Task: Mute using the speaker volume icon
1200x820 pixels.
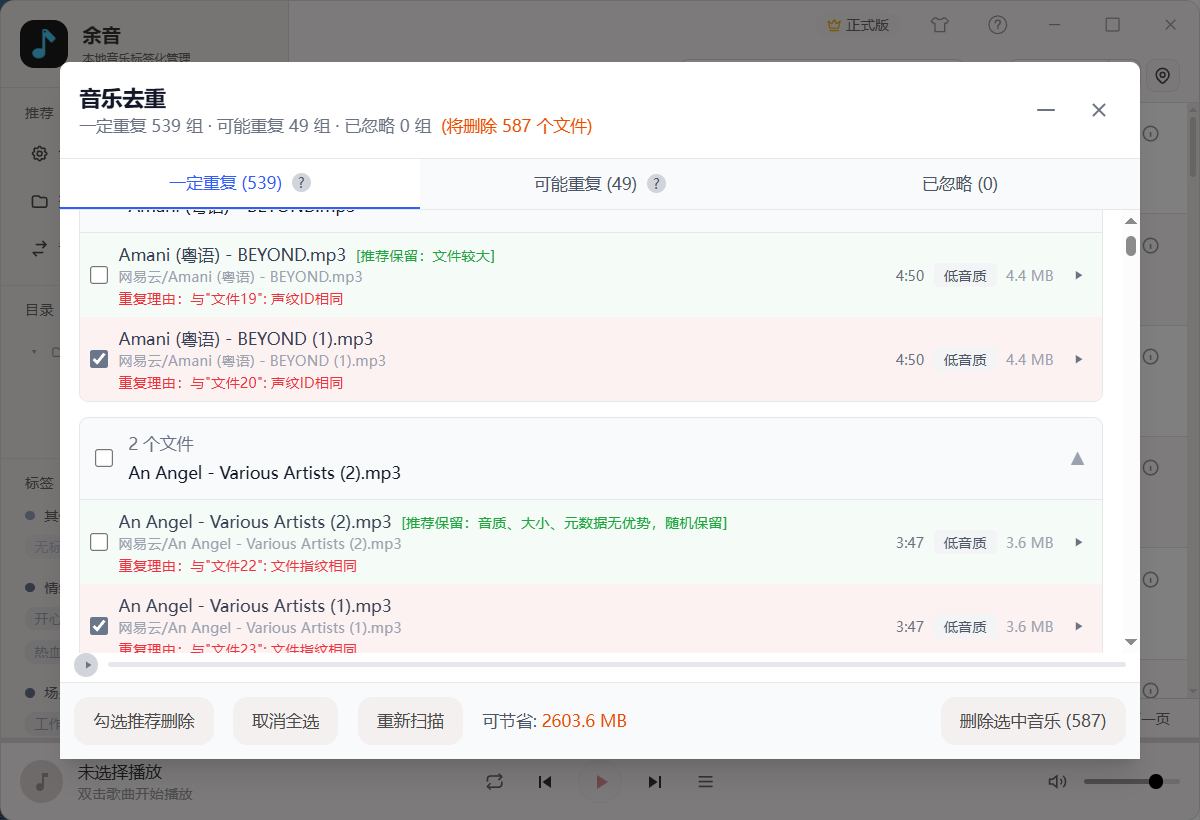Action: 1057,782
